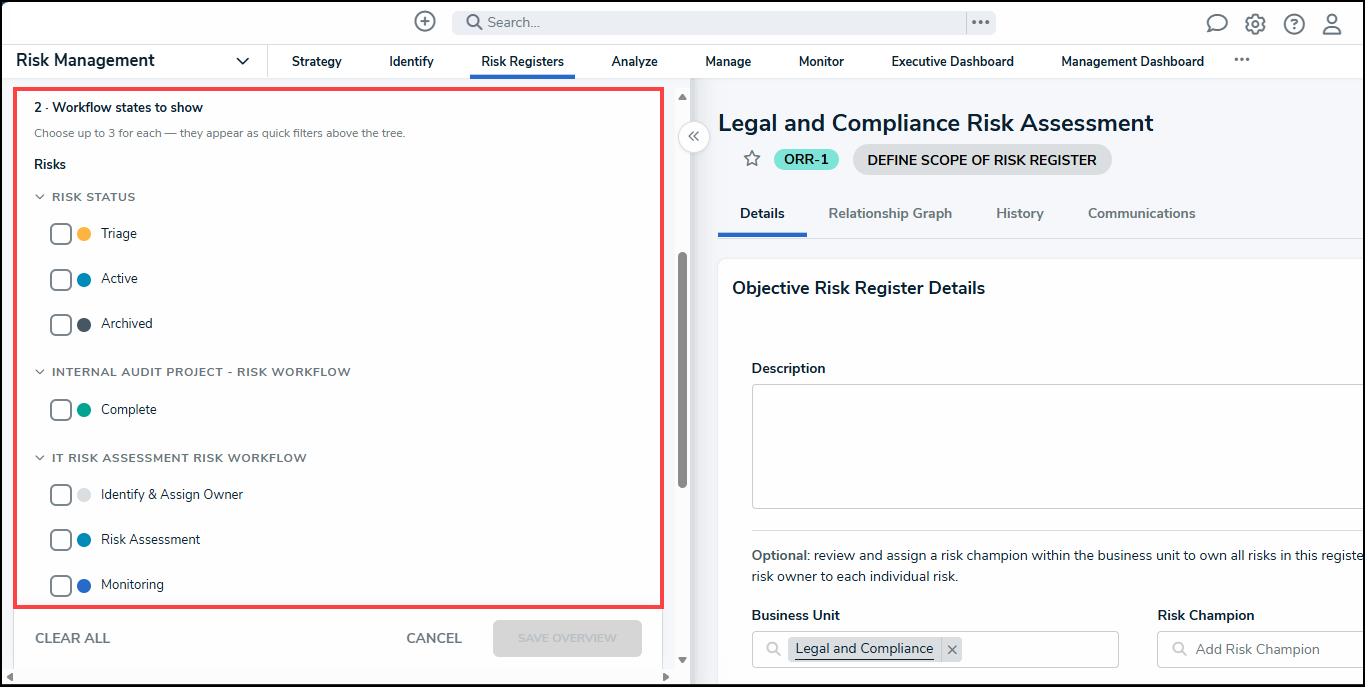This screenshot has width=1365, height=687.
Task: Open the search options ellipsis icon
Action: [x=980, y=22]
